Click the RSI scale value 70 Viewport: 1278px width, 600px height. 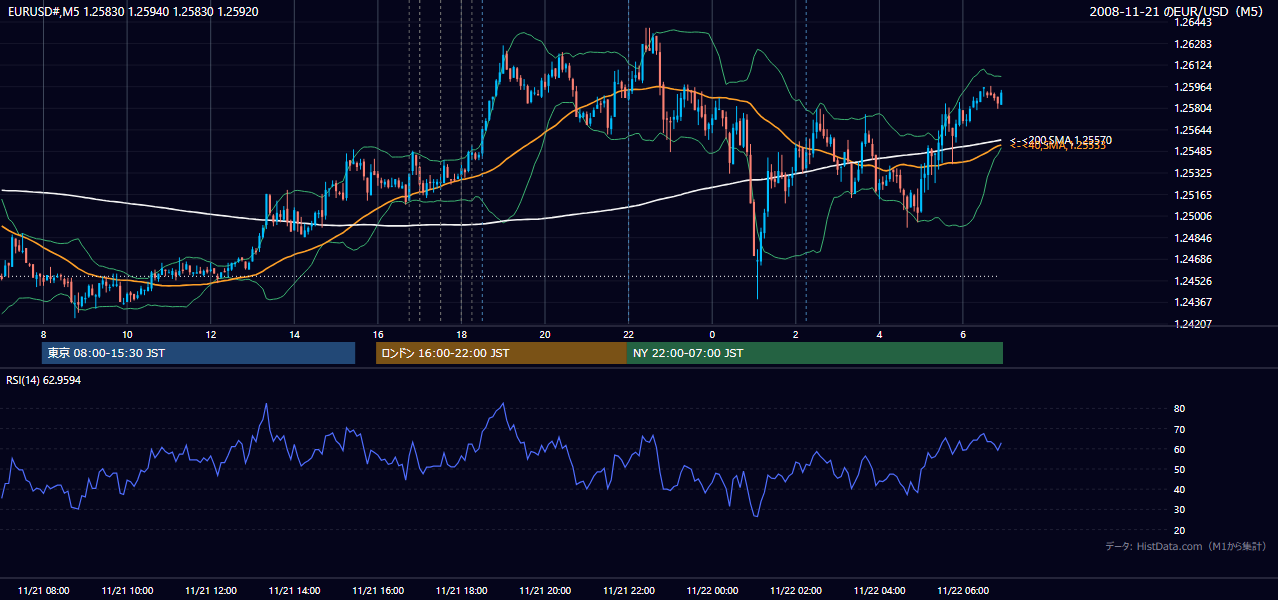pyautogui.click(x=1179, y=429)
